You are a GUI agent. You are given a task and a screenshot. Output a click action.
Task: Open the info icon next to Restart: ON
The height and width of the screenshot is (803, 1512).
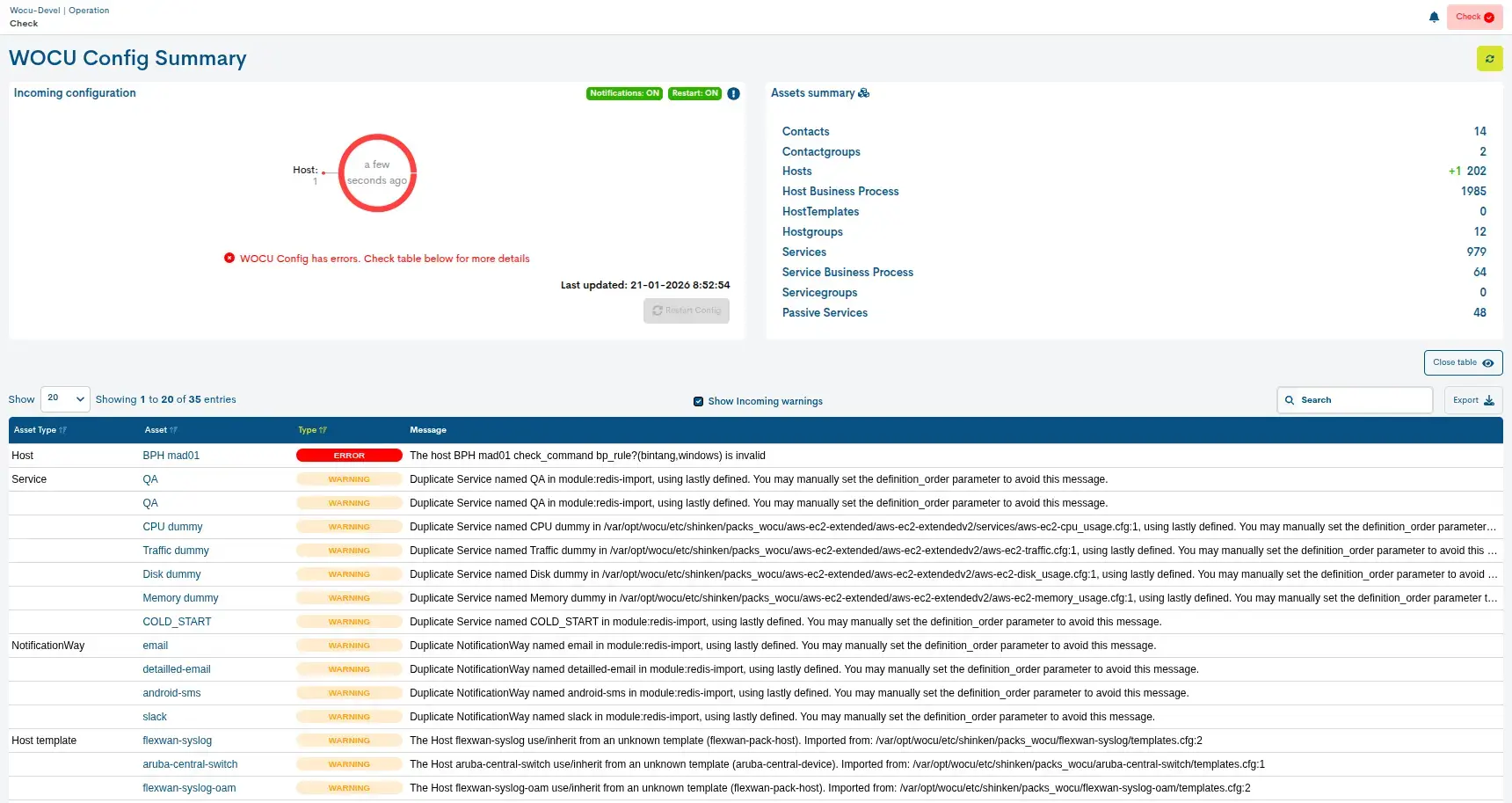(x=734, y=94)
